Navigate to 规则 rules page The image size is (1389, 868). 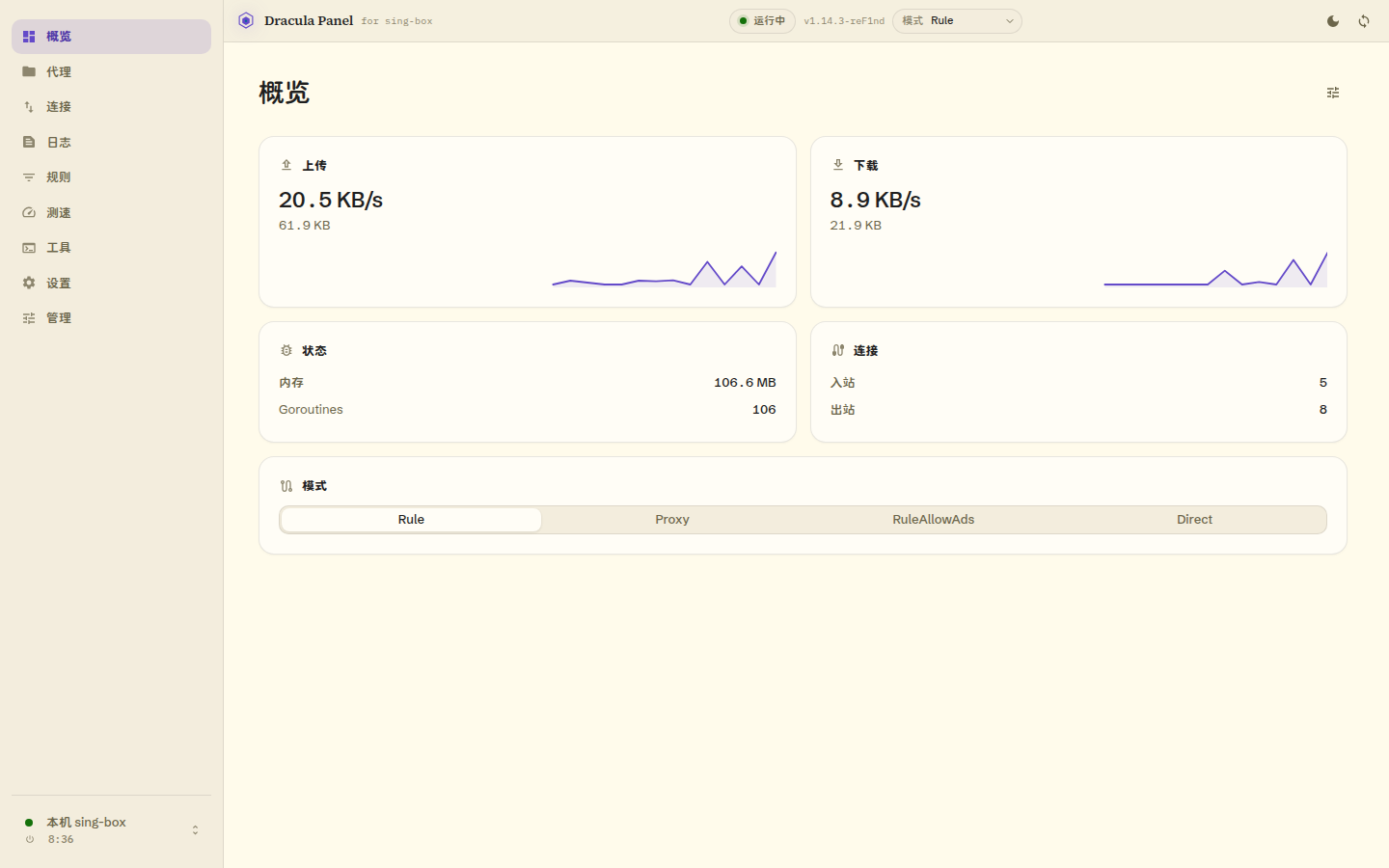111,177
